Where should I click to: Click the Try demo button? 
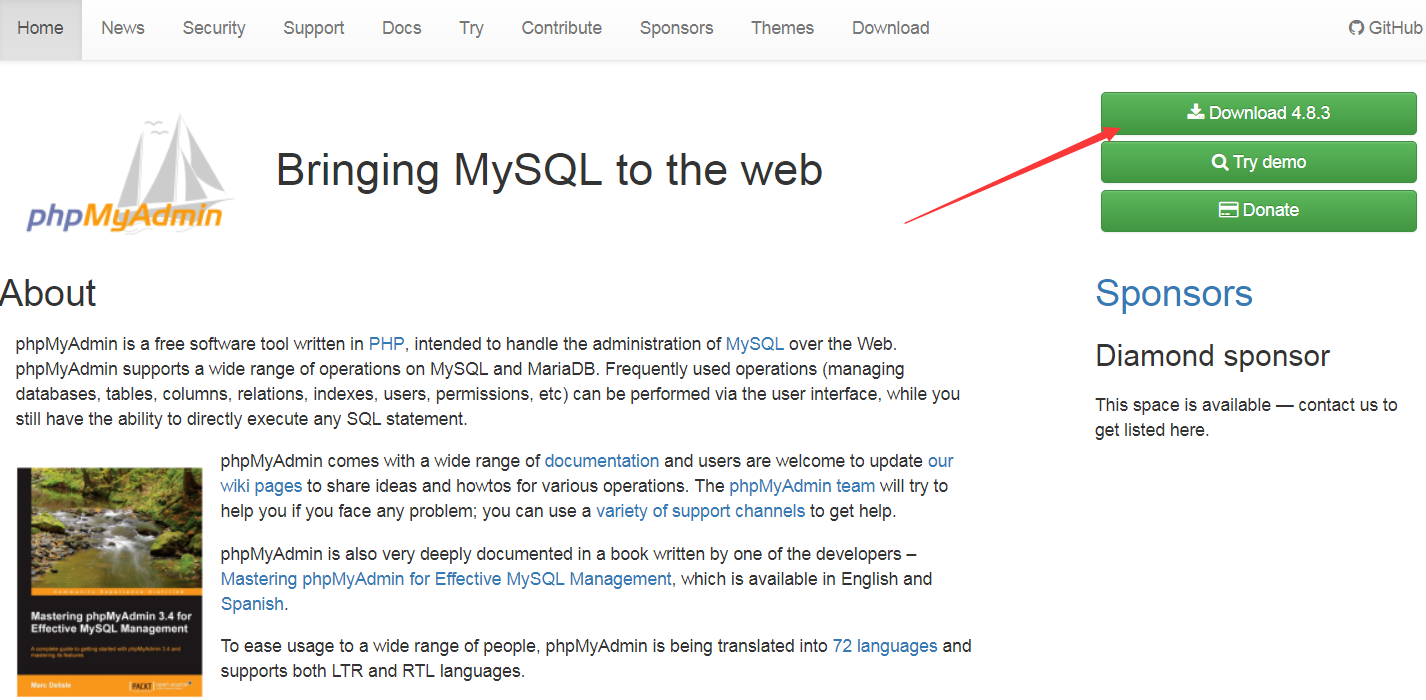[1259, 162]
